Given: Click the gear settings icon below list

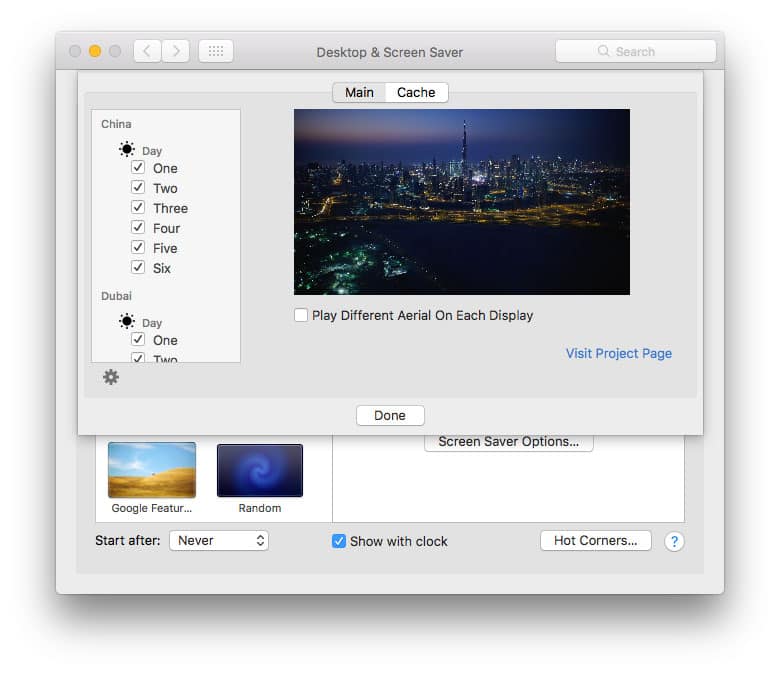Looking at the screenshot, I should coord(111,377).
